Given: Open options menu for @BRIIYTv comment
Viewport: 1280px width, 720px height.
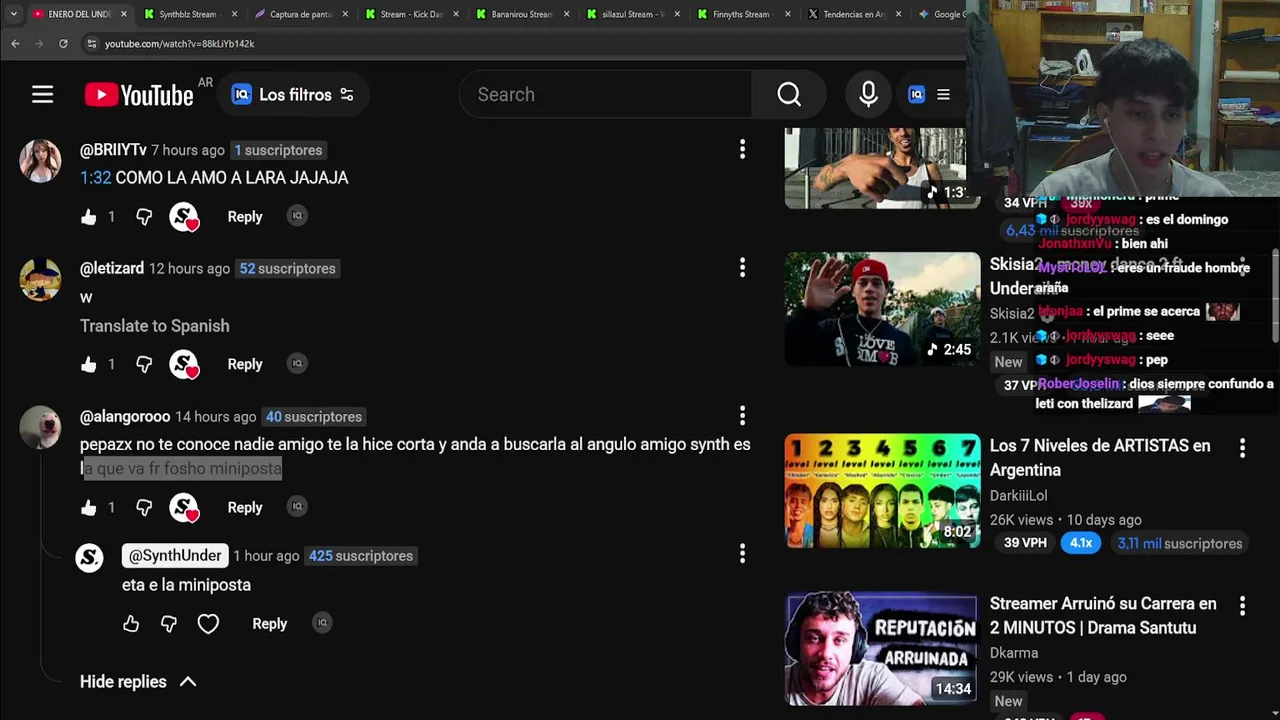Looking at the screenshot, I should pos(742,149).
